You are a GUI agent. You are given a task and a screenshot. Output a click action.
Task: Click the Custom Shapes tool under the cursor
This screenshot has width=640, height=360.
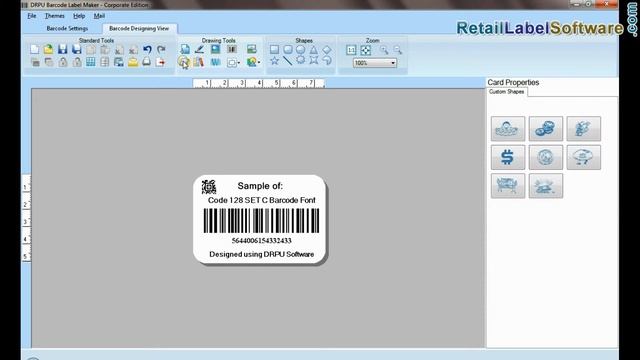coord(183,62)
